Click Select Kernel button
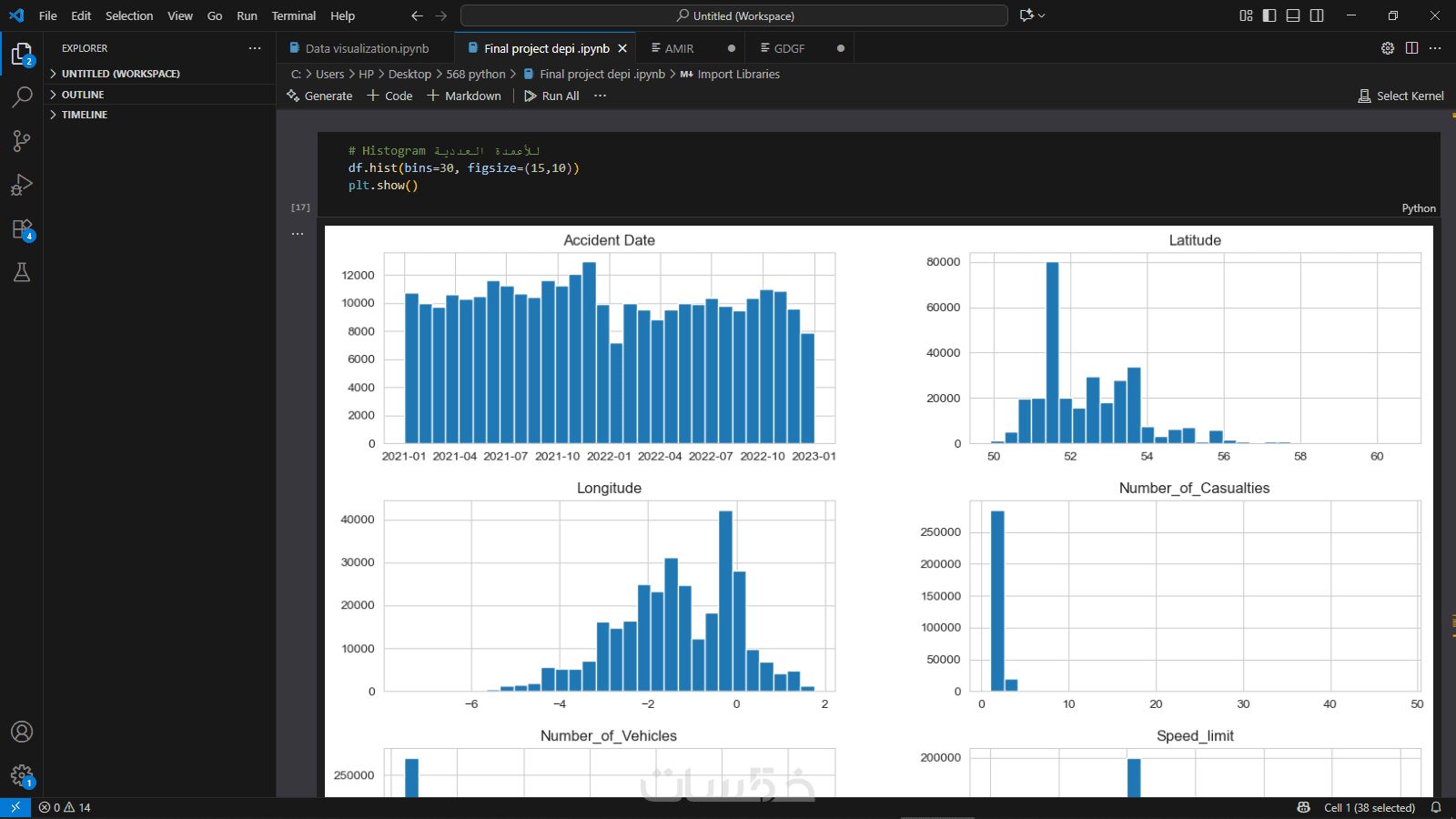Screen dimensions: 1456x819 [x=1400, y=96]
